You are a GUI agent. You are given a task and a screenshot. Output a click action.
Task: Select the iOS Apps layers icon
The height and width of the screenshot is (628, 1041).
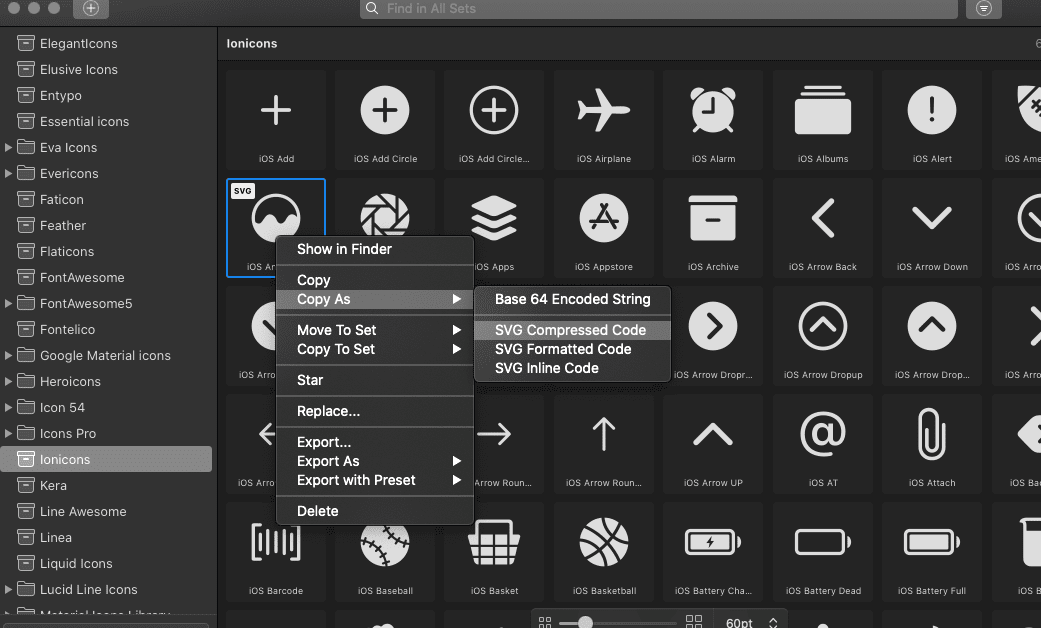494,219
